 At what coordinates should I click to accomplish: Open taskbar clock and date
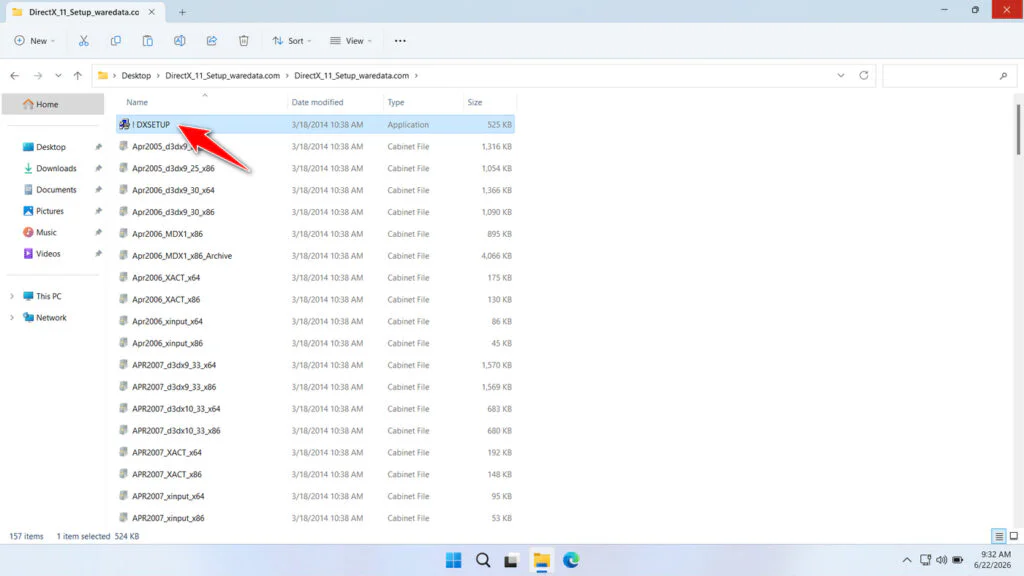993,560
